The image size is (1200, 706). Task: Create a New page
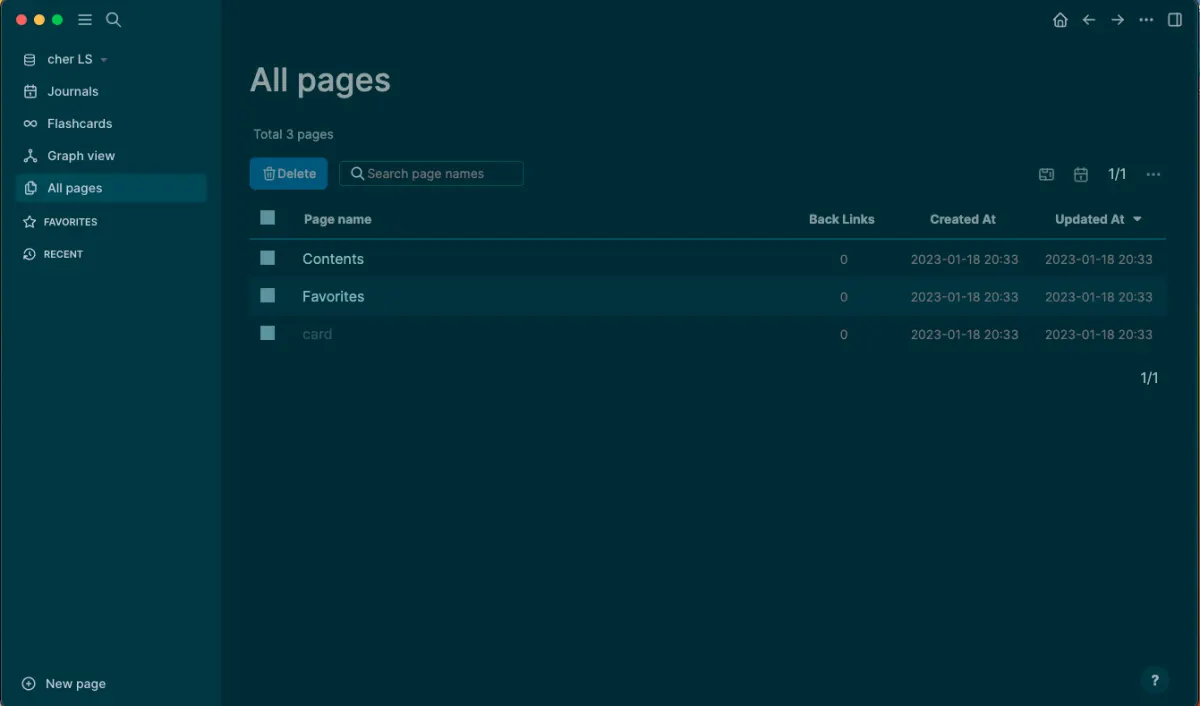click(75, 684)
